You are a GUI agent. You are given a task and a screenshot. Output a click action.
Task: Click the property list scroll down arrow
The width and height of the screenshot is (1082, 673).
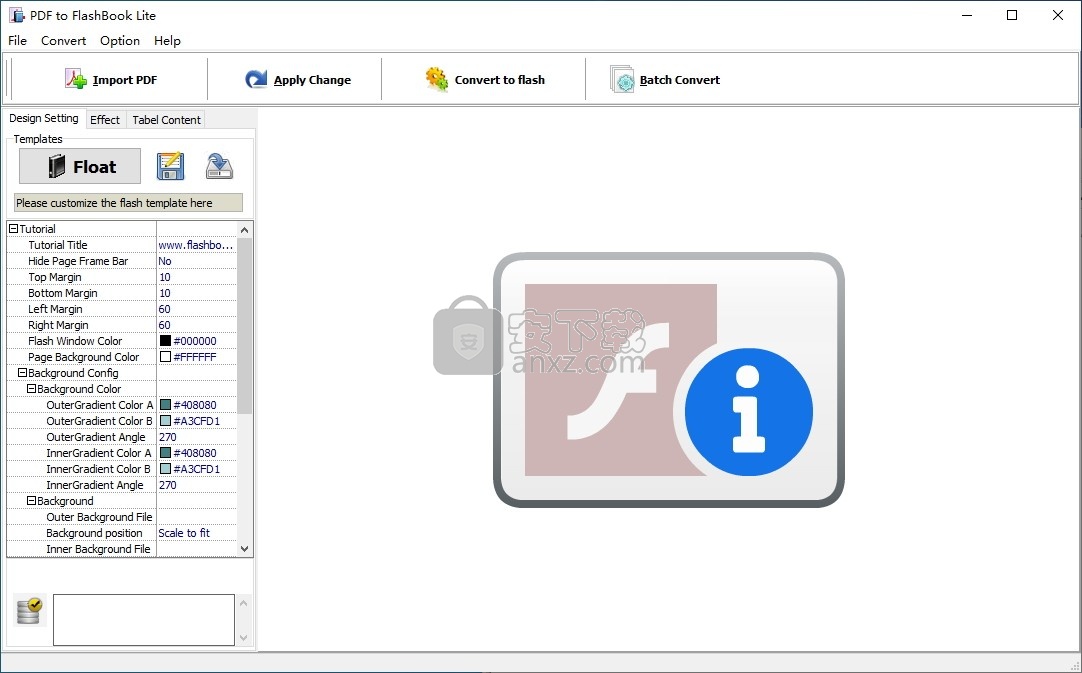[244, 549]
